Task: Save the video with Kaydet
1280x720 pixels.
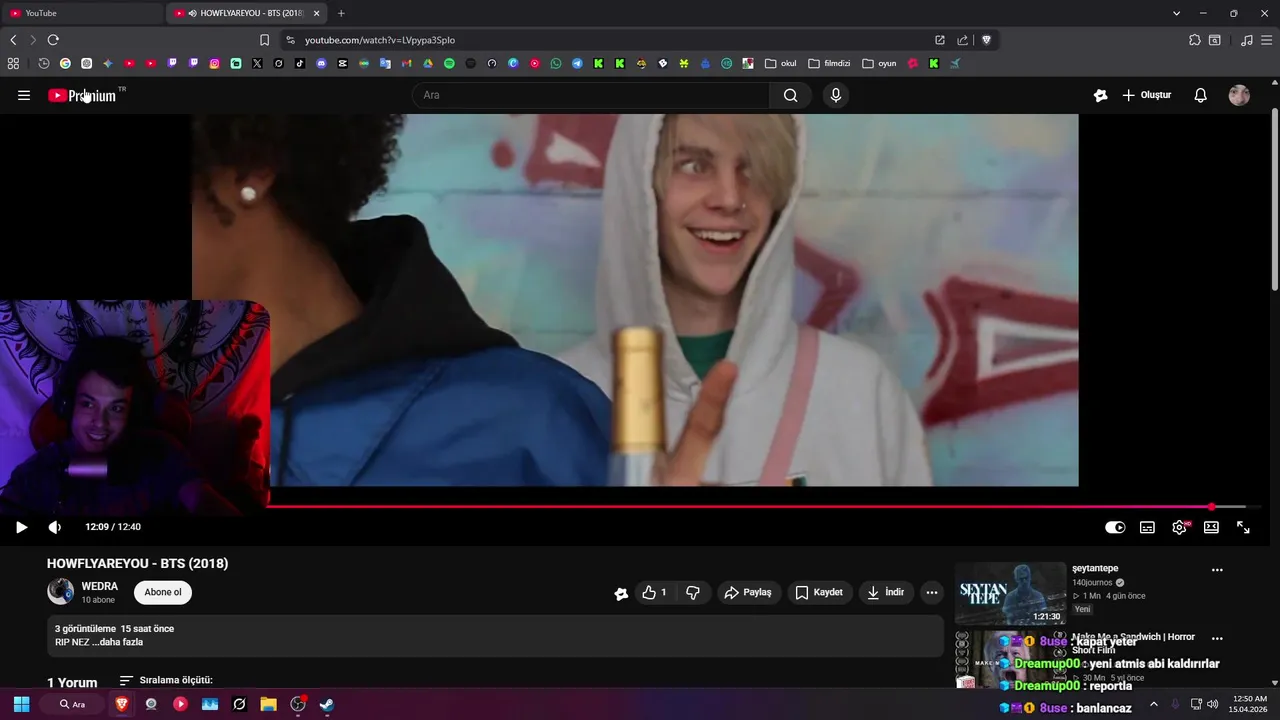Action: pos(819,592)
